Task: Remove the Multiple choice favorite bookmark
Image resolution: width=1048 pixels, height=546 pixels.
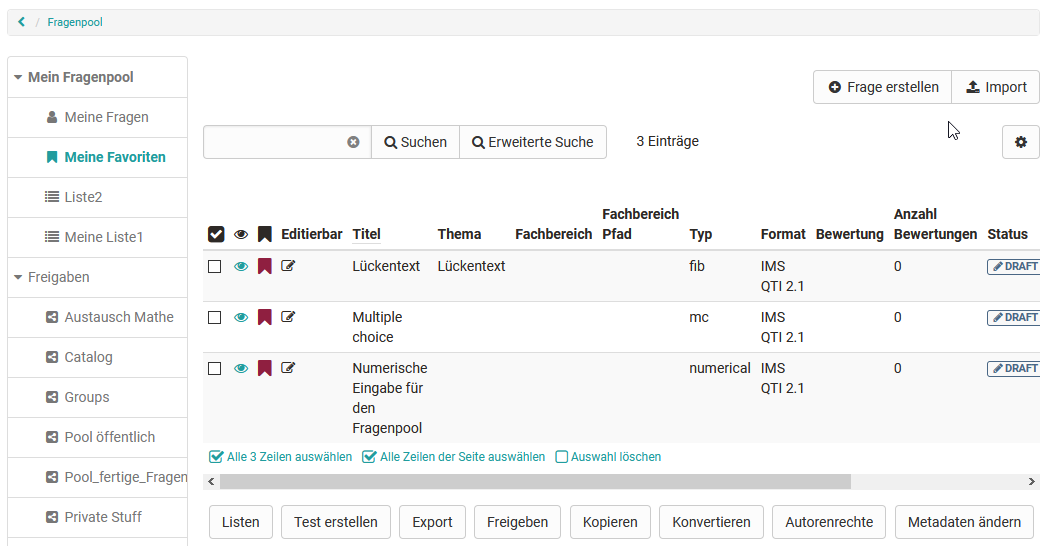Action: pos(265,317)
